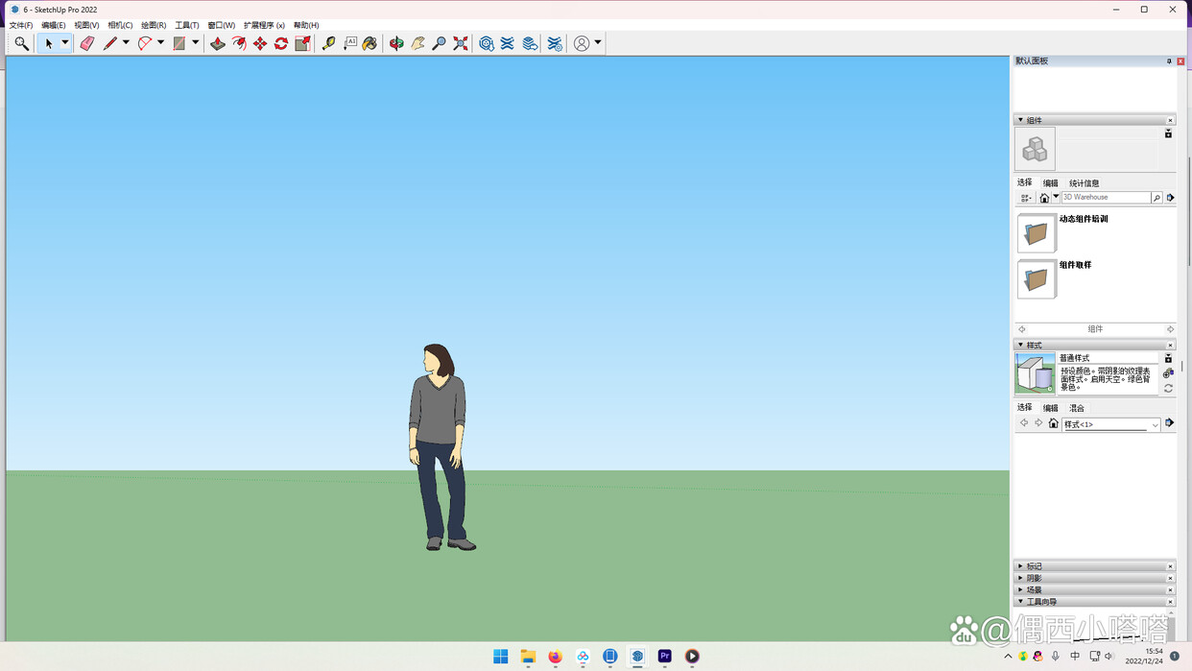Select the Eraser tool
The width and height of the screenshot is (1192, 671).
point(87,43)
